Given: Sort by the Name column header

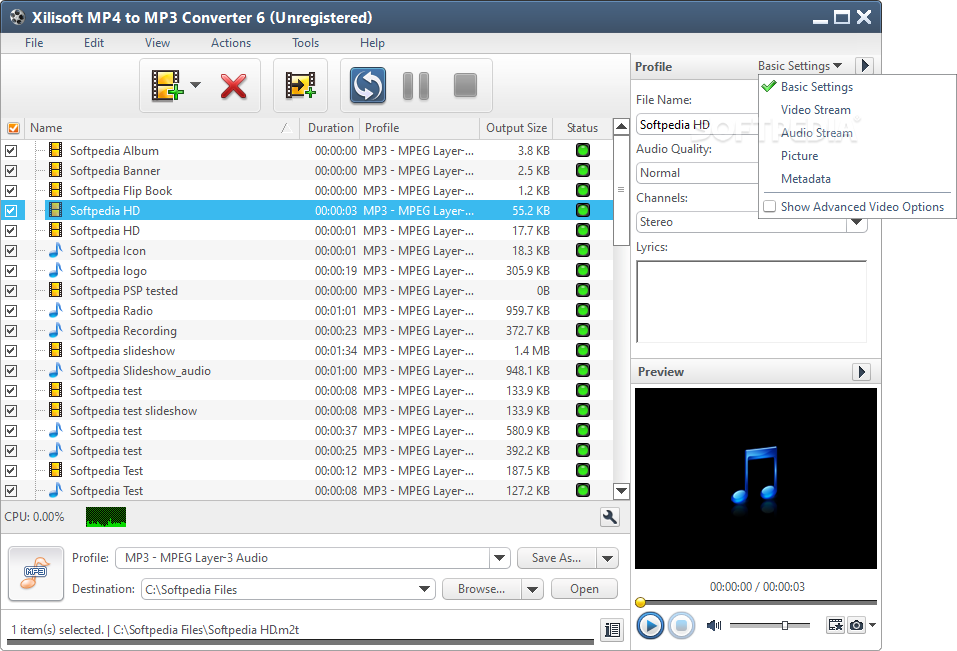Looking at the screenshot, I should pos(161,128).
